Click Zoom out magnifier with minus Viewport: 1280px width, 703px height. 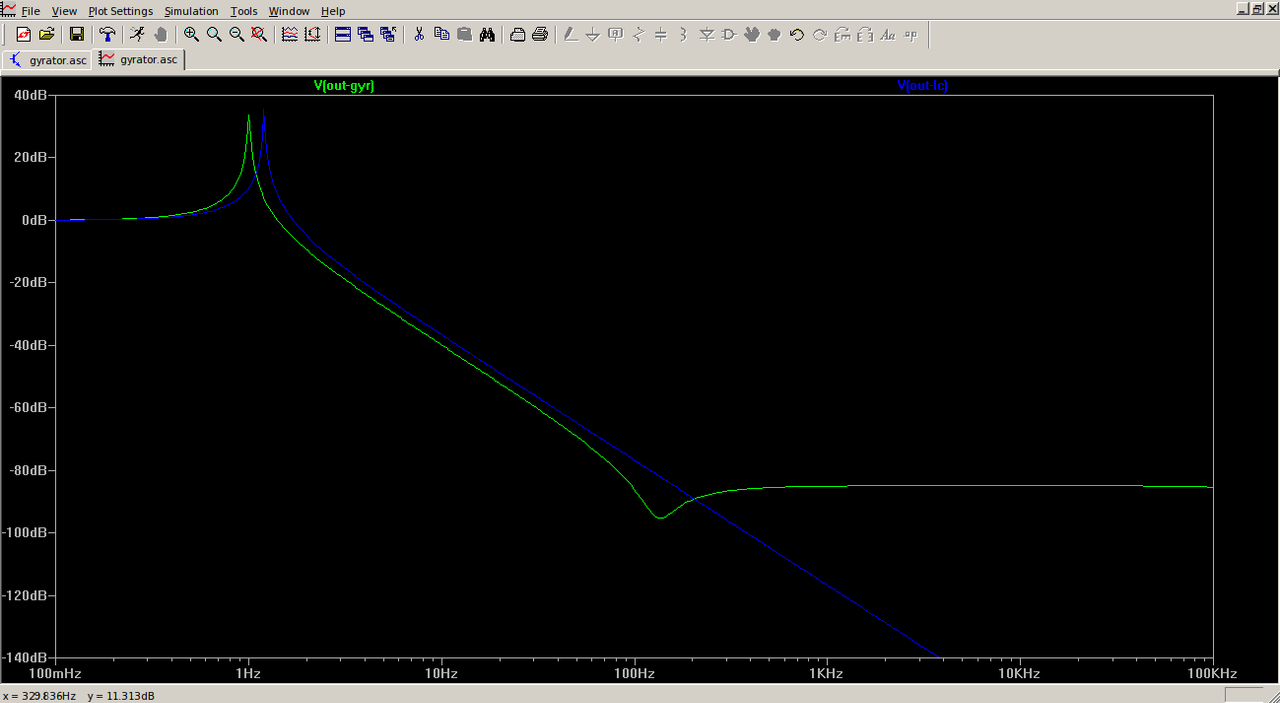coord(237,34)
